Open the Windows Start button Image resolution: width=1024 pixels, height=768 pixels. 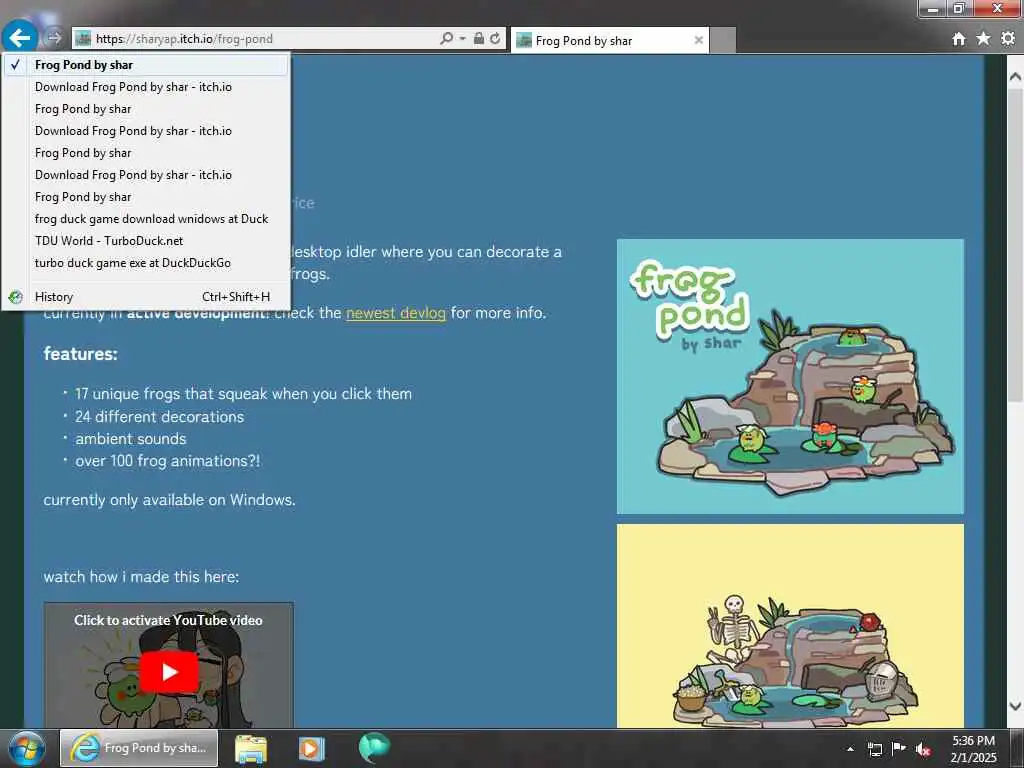[26, 748]
